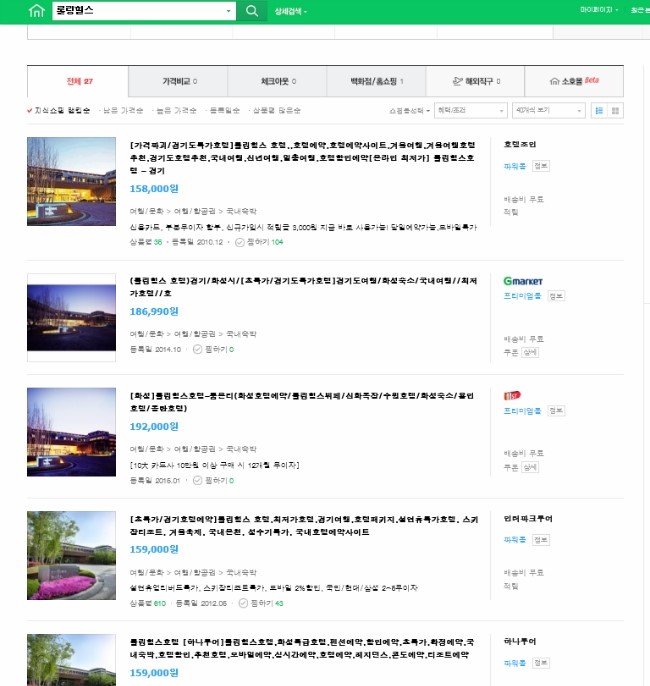The image size is (650, 686).
Task: Open title link starting 롤링힐스호텔 [하나투어]
Action: click(302, 649)
